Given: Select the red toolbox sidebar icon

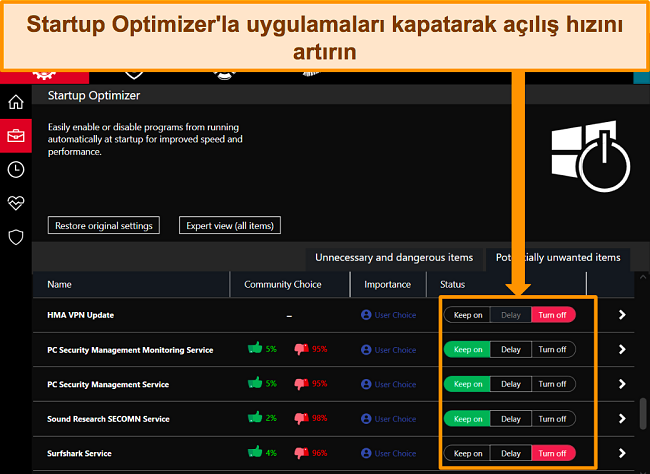Looking at the screenshot, I should [16, 136].
